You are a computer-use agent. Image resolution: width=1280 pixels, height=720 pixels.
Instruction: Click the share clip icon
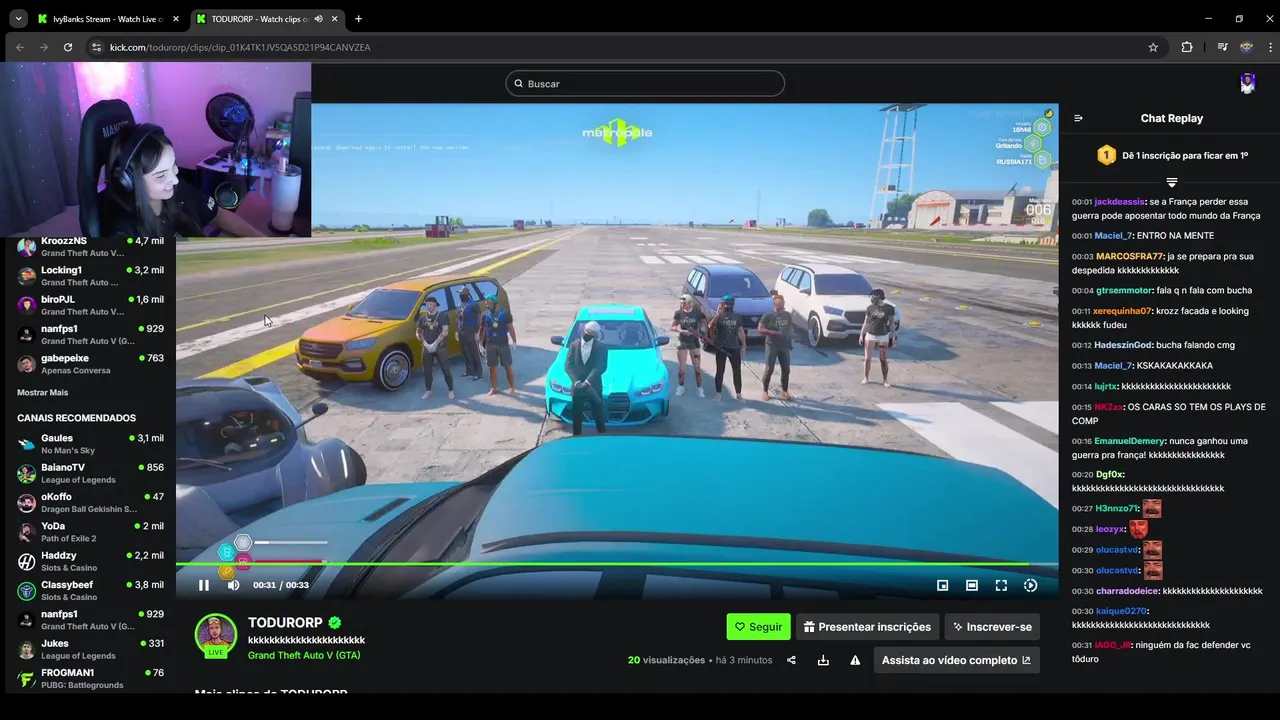[791, 660]
